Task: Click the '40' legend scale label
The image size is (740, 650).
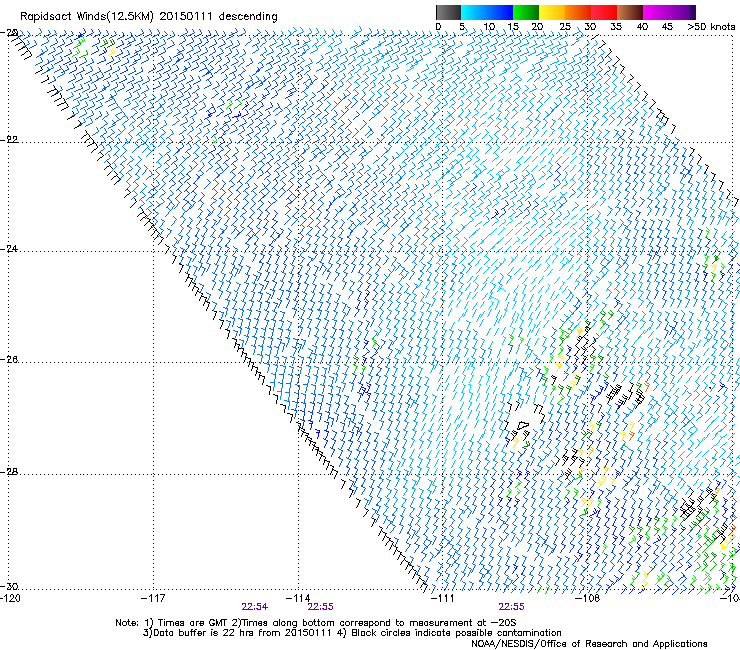Action: [x=642, y=26]
